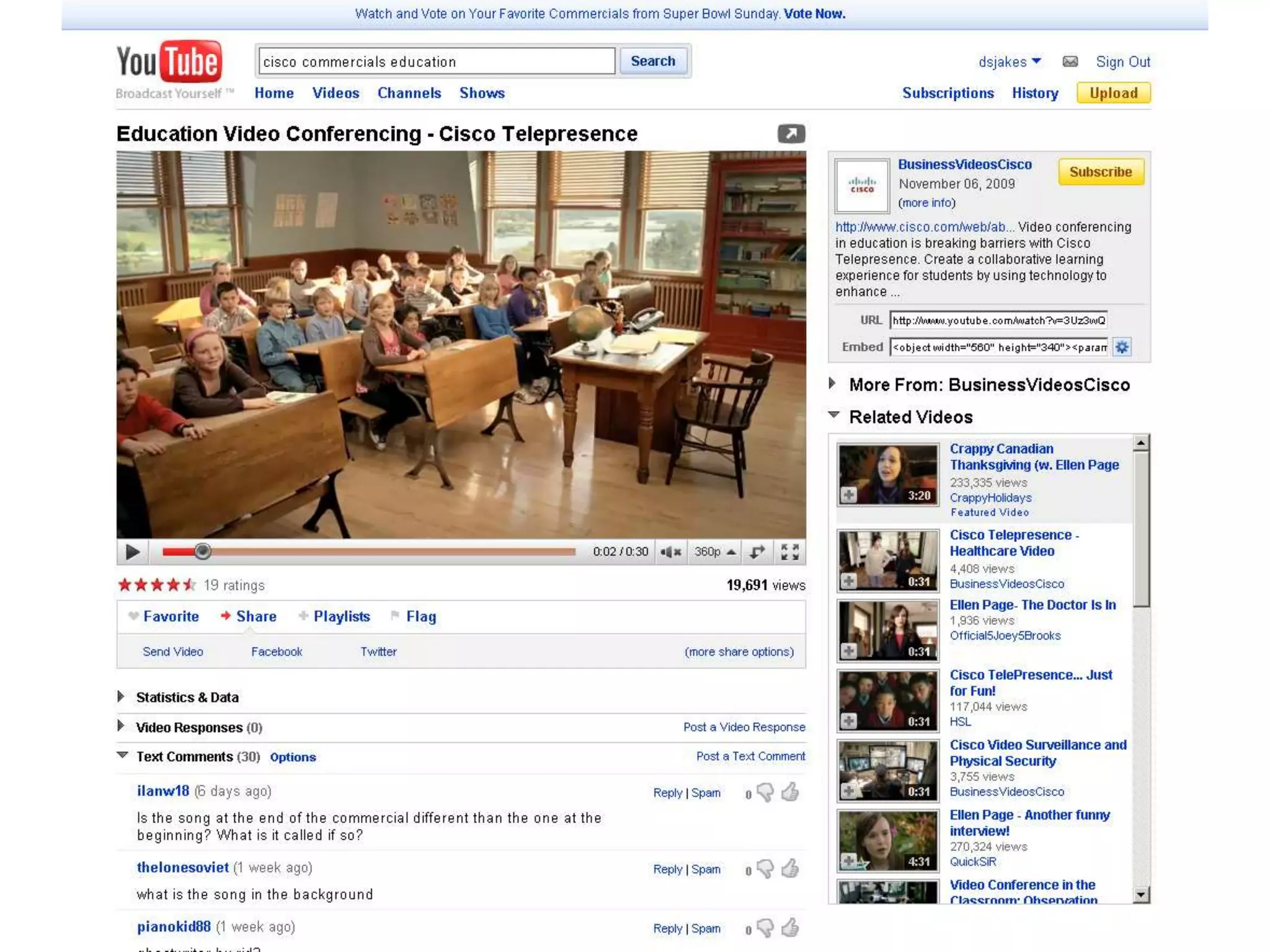The height and width of the screenshot is (952, 1270).
Task: Open video in popout window icon
Action: pos(791,133)
